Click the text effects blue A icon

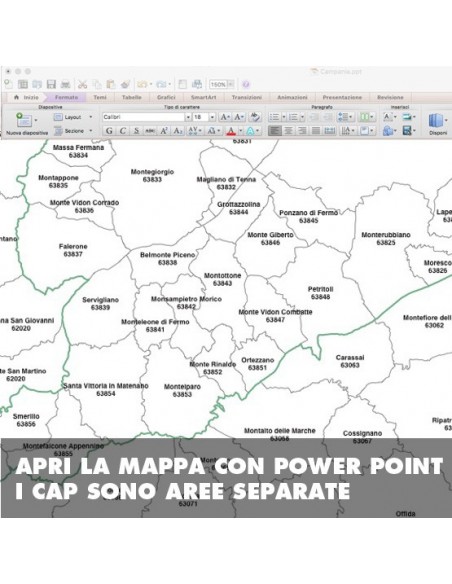pos(250,131)
